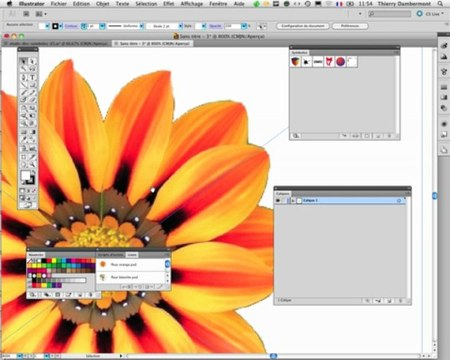Viewport: 450px width, 360px height.
Task: Change screen mode at toolbox bottom
Action: [28, 205]
